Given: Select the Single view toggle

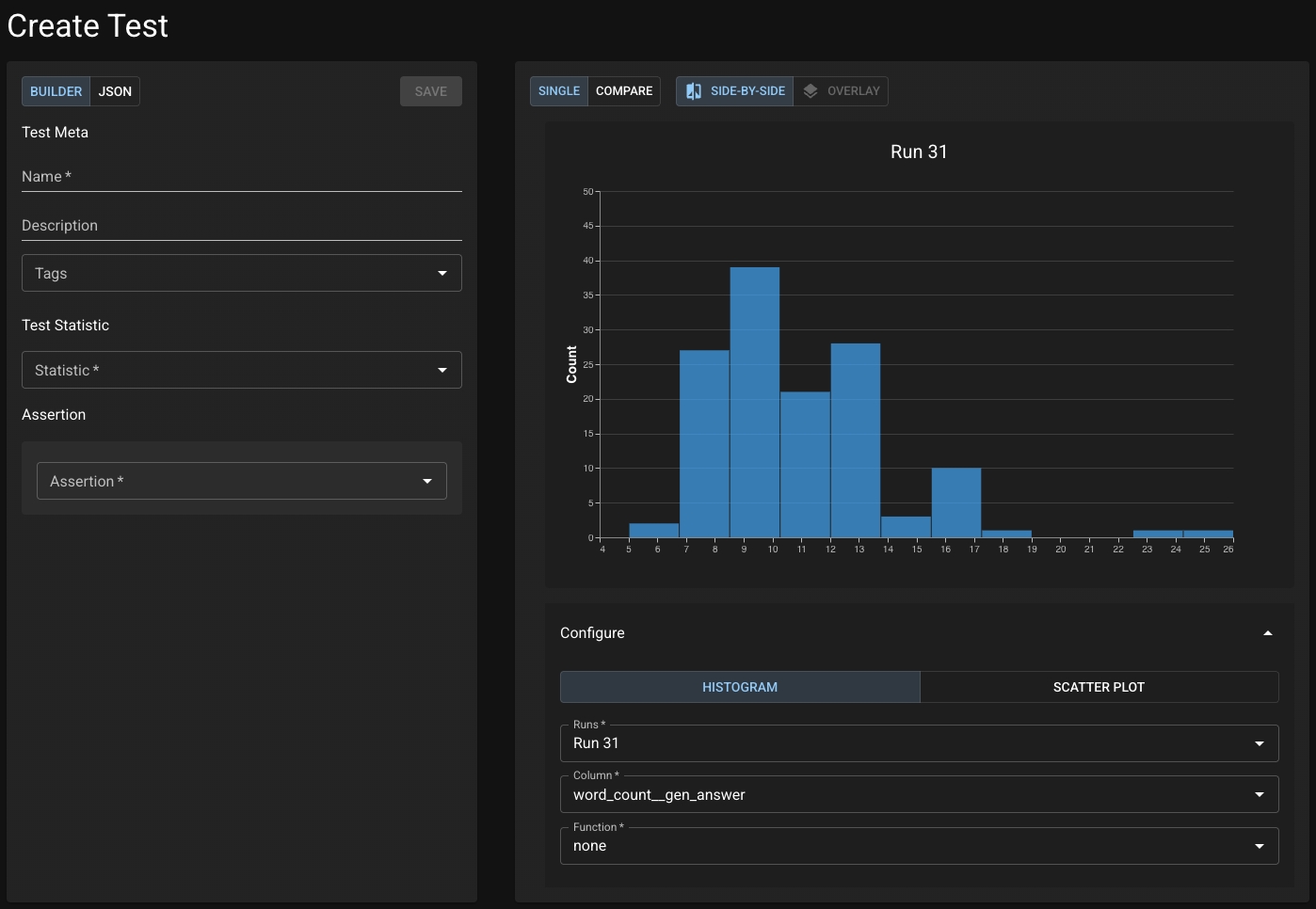Looking at the screenshot, I should pos(559,91).
